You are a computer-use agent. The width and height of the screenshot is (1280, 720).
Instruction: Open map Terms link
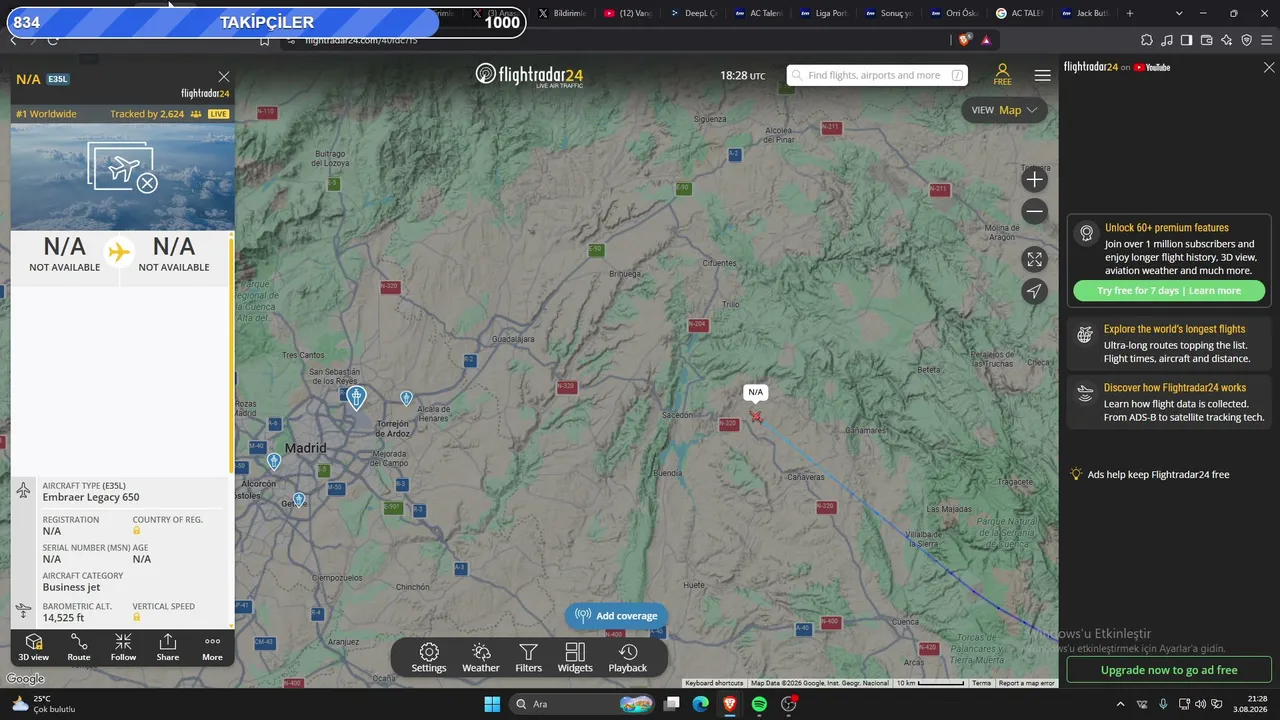point(982,683)
